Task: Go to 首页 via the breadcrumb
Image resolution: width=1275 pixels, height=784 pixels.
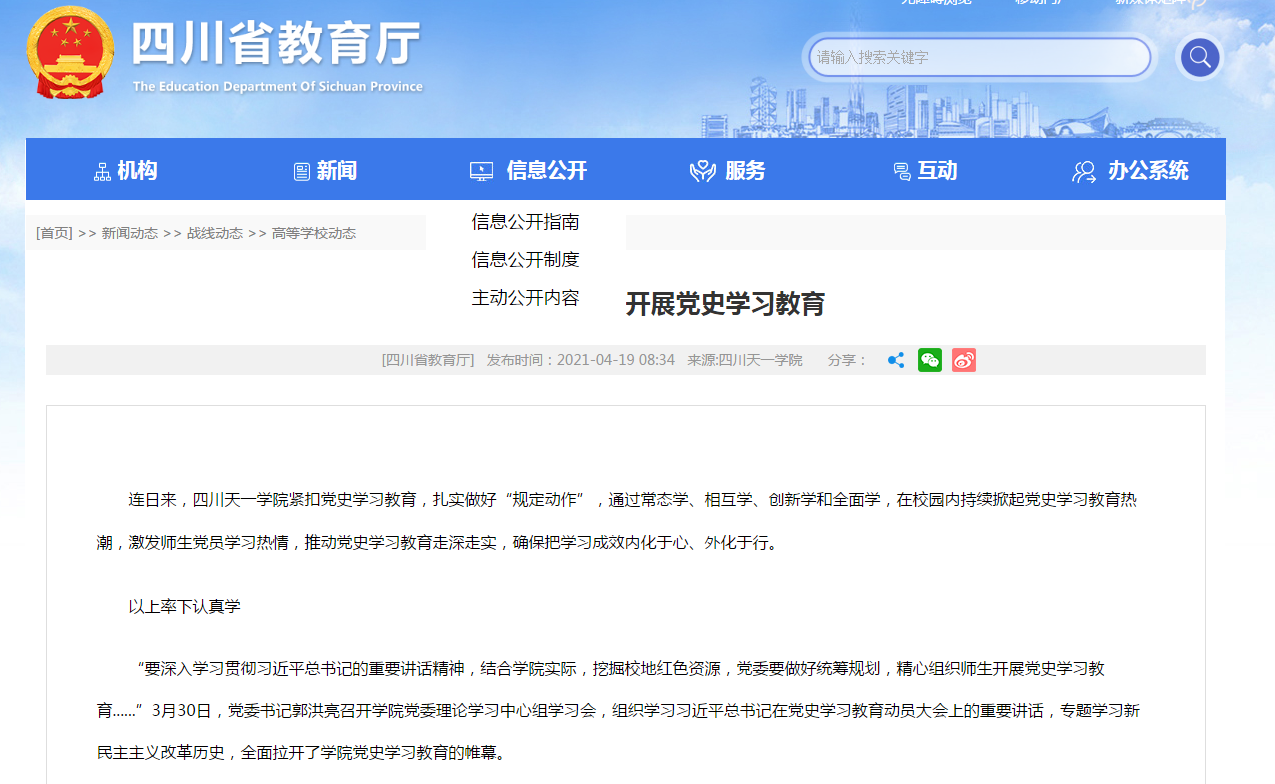Action: [54, 233]
